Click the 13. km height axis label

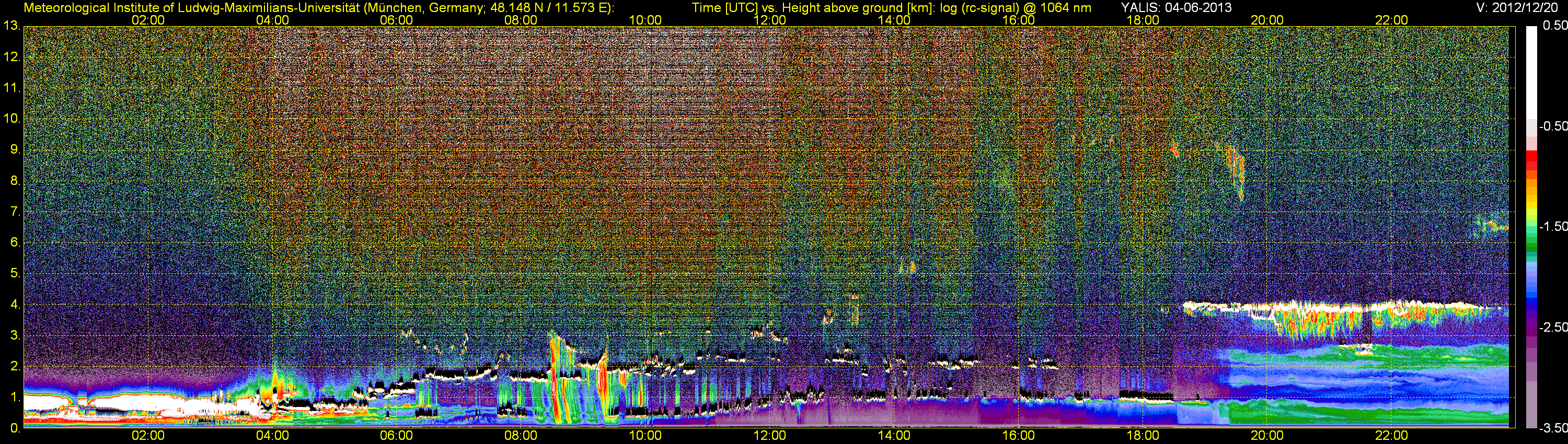point(11,26)
